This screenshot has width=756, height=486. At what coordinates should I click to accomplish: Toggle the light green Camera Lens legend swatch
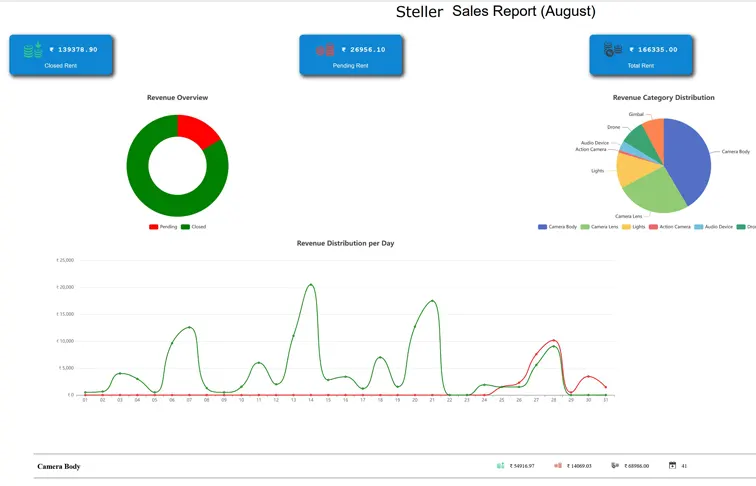coord(585,227)
